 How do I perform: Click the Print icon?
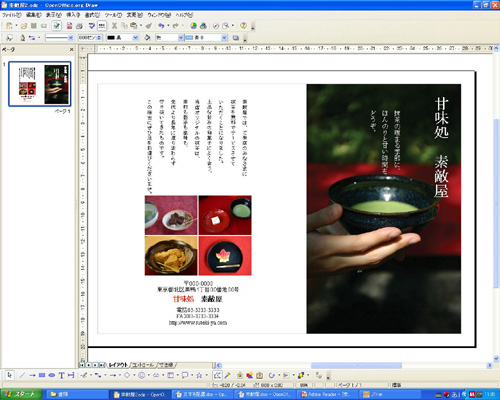[x=79, y=26]
